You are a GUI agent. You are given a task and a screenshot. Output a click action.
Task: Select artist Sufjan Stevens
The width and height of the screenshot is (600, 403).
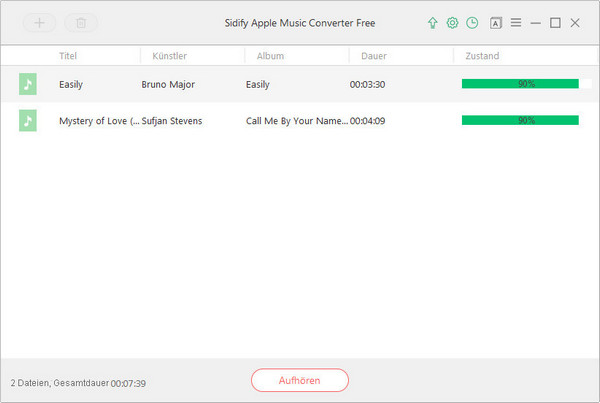(172, 121)
